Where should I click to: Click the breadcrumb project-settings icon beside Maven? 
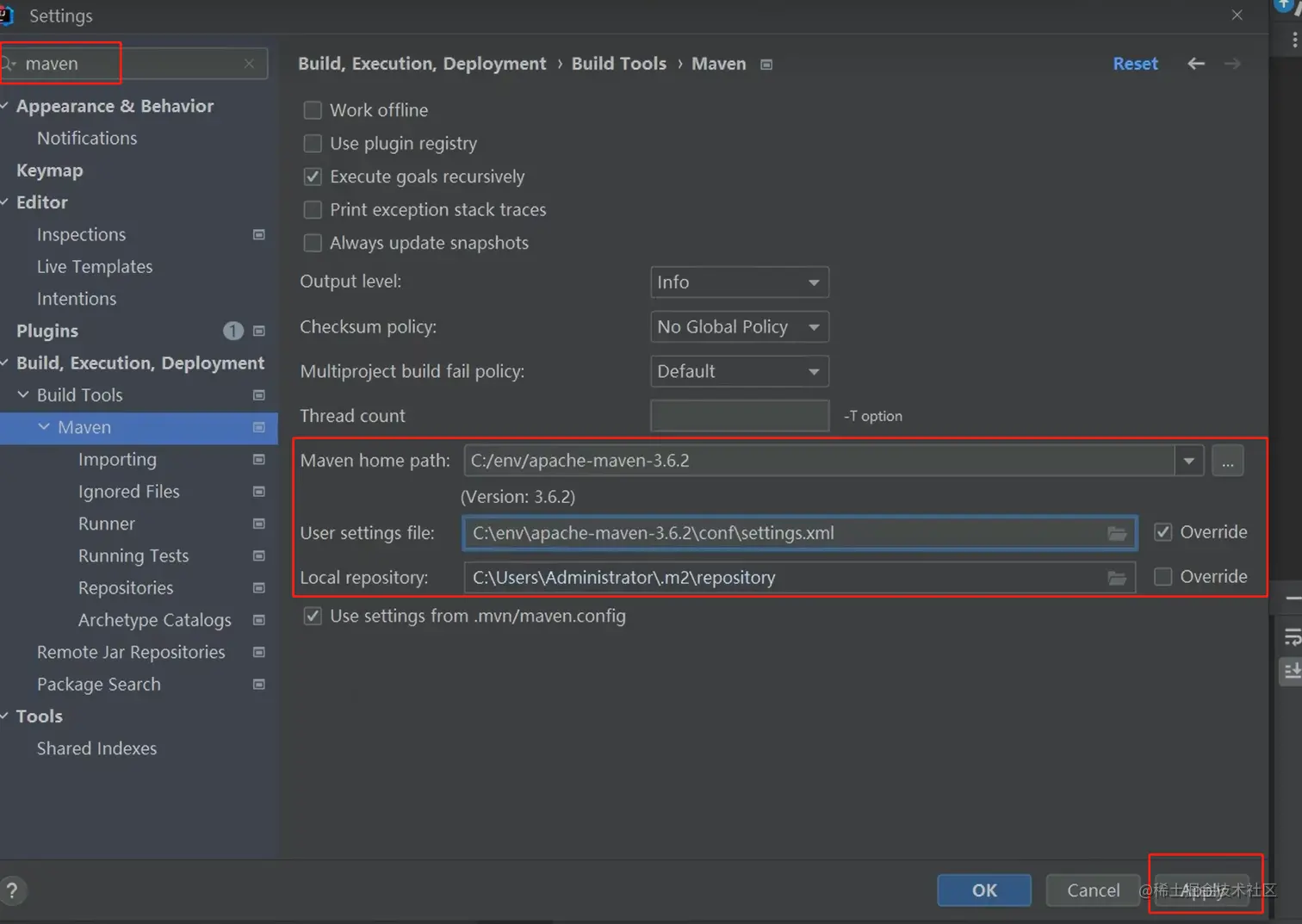766,65
